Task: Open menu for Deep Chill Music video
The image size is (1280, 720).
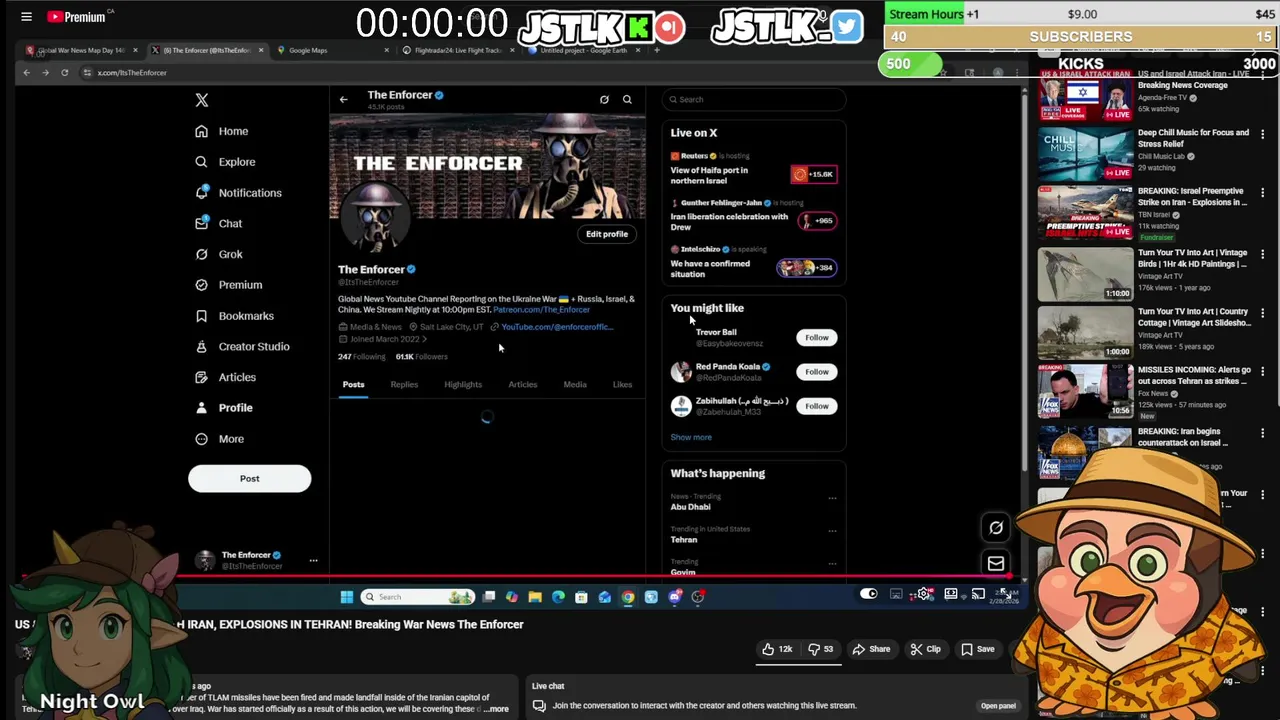Action: (1262, 134)
